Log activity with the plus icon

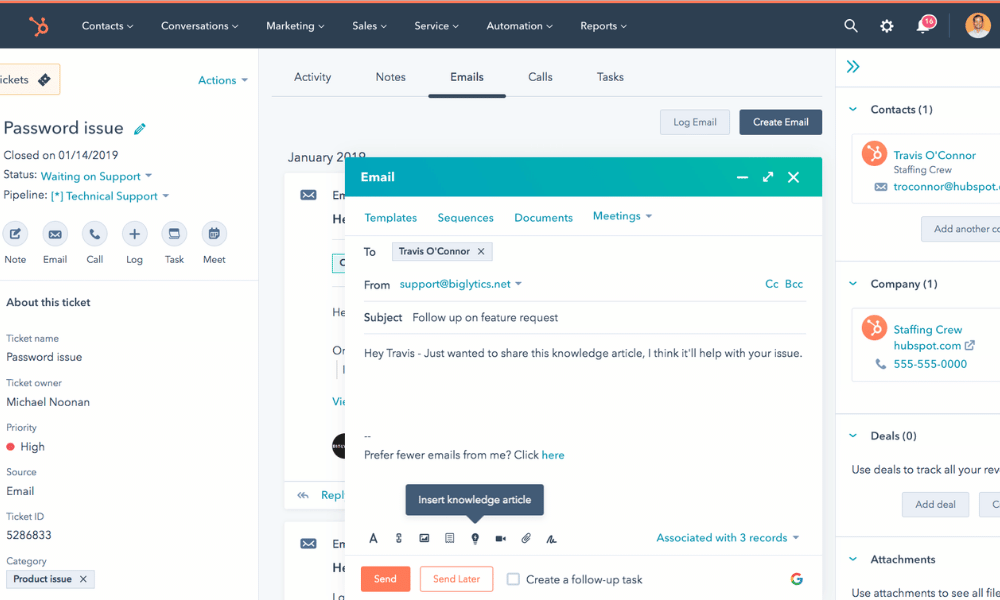point(135,234)
